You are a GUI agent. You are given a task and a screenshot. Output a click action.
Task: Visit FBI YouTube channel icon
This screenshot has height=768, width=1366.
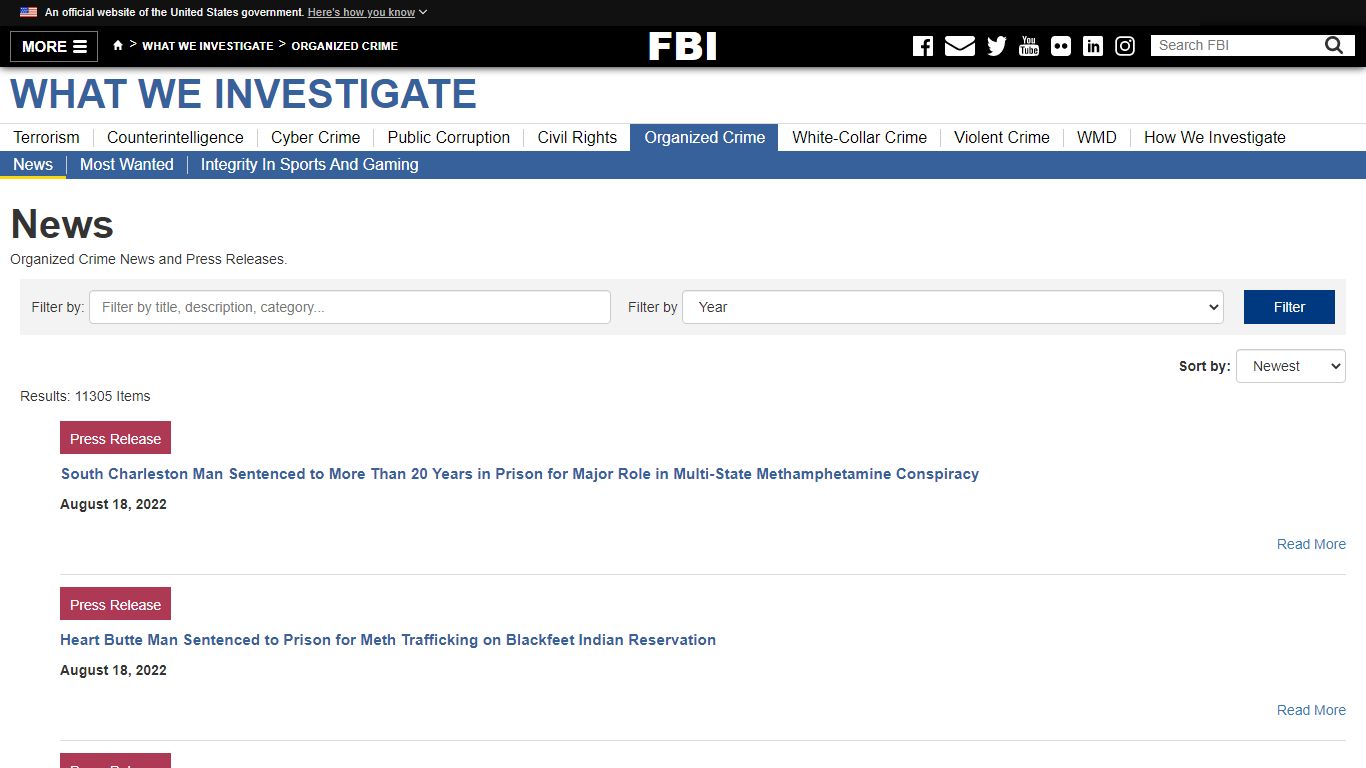click(1029, 46)
